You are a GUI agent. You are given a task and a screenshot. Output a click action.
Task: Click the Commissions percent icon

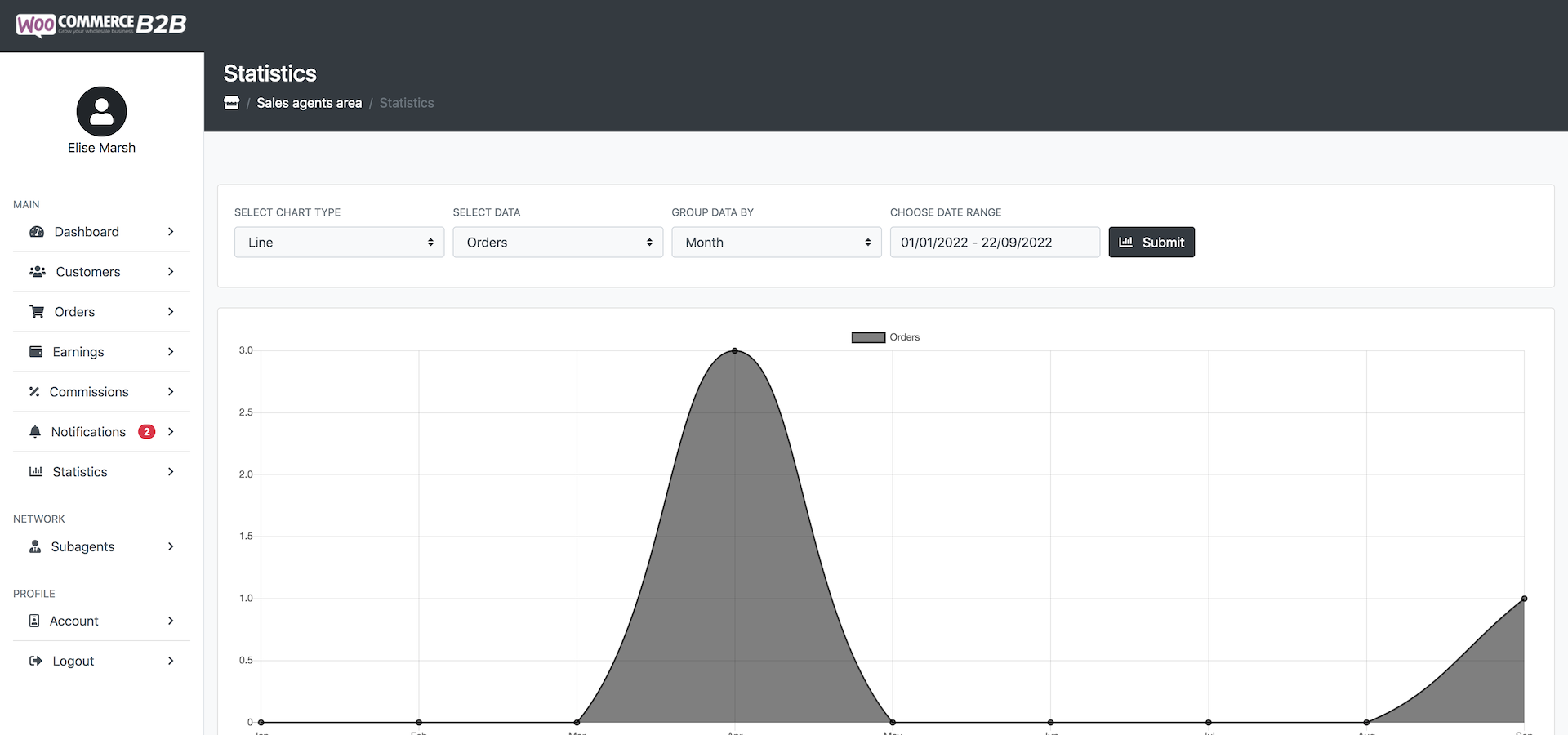[x=34, y=392]
